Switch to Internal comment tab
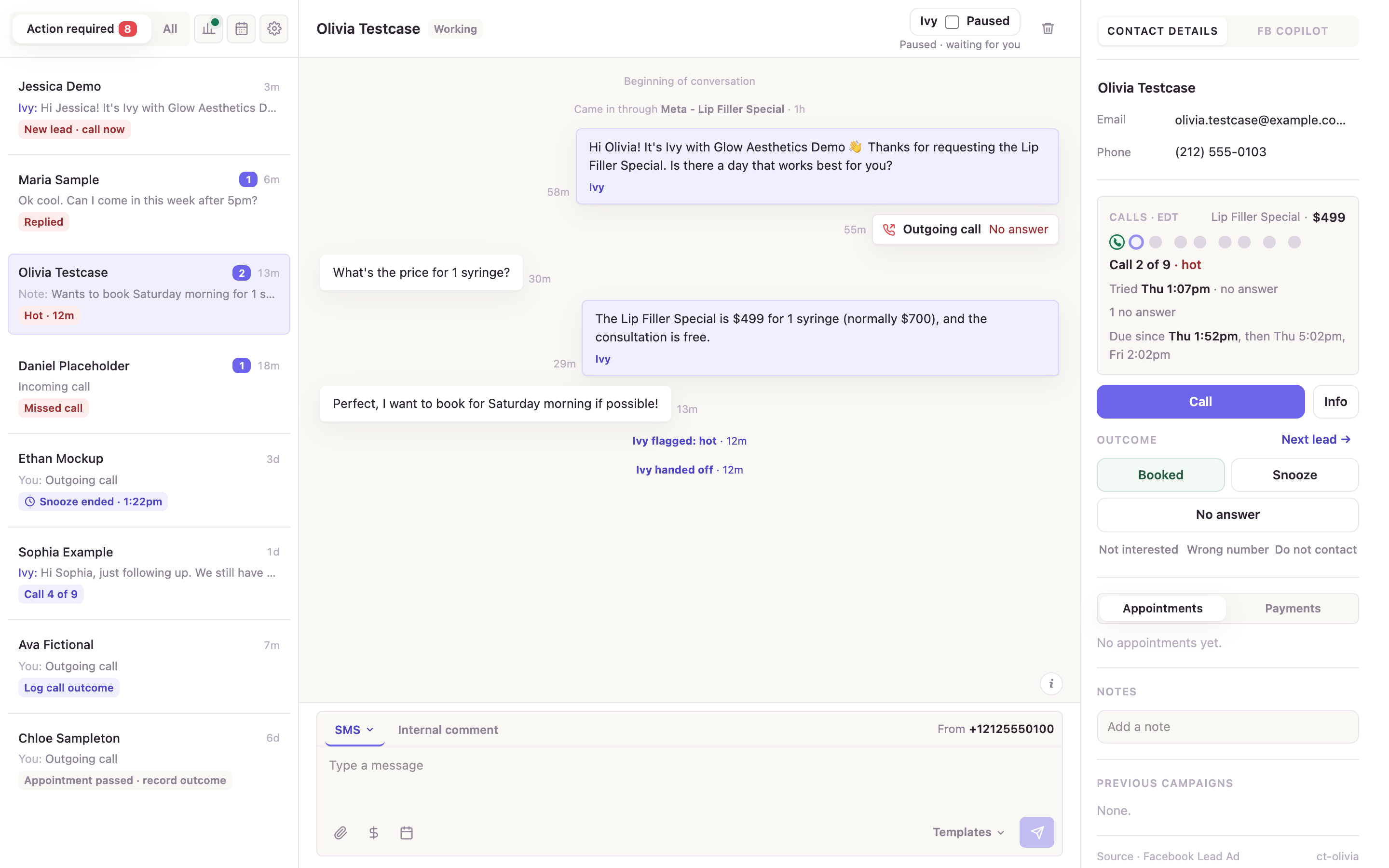Screen dimensions: 1389x868 click(448, 730)
